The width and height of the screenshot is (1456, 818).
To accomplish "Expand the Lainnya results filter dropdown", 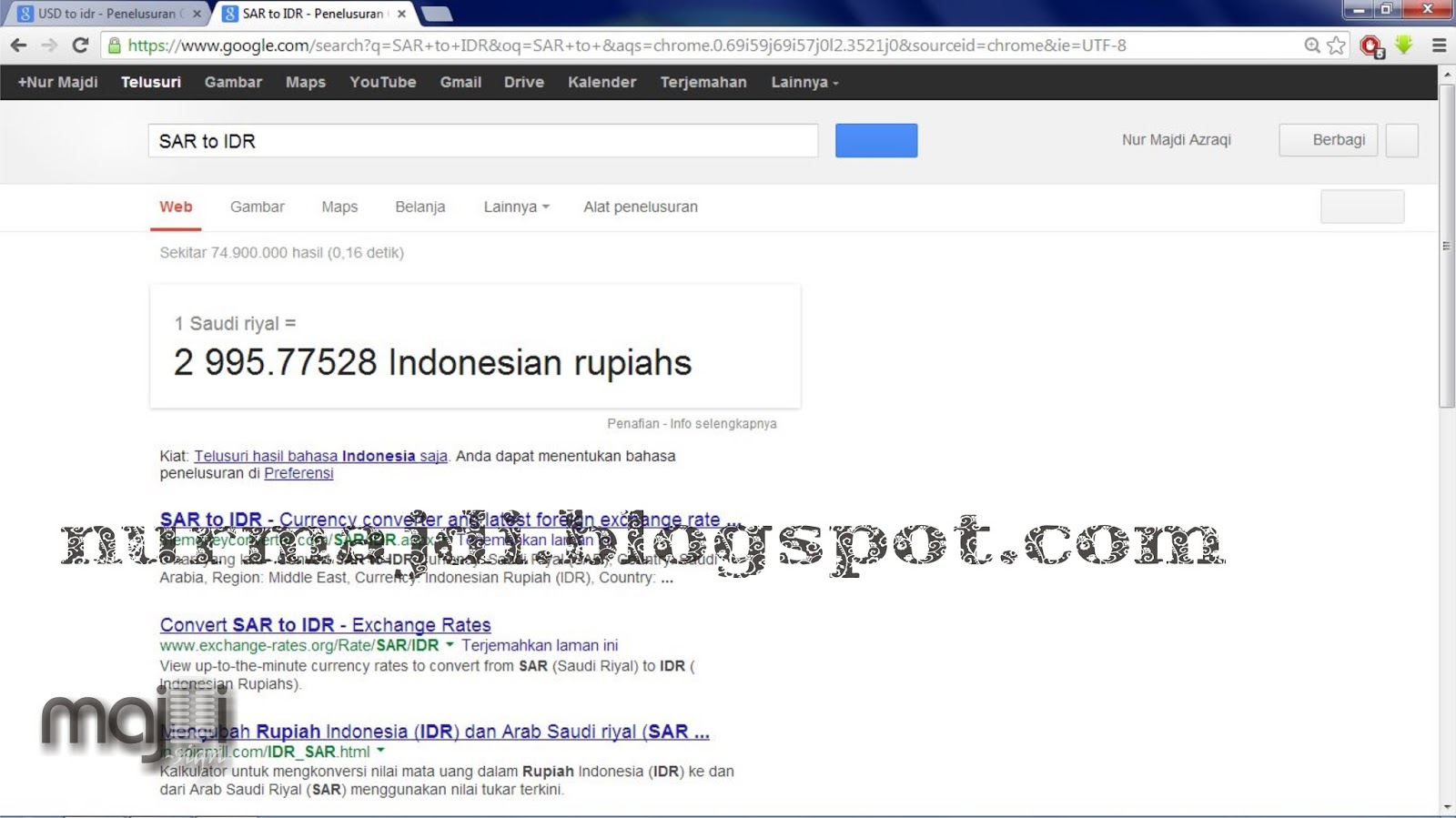I will tap(516, 207).
